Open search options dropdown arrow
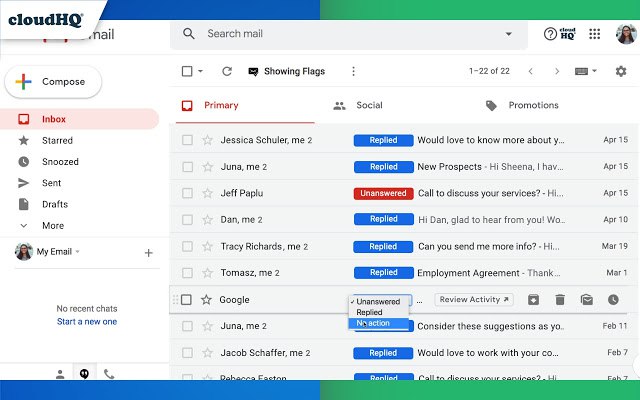The image size is (640, 400). pos(509,34)
